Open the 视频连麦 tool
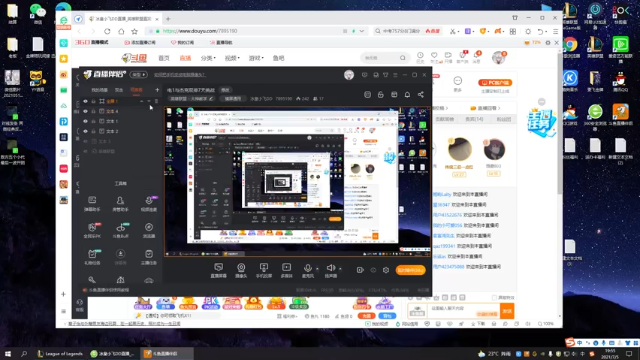This screenshot has height=360, width=640. tap(149, 203)
